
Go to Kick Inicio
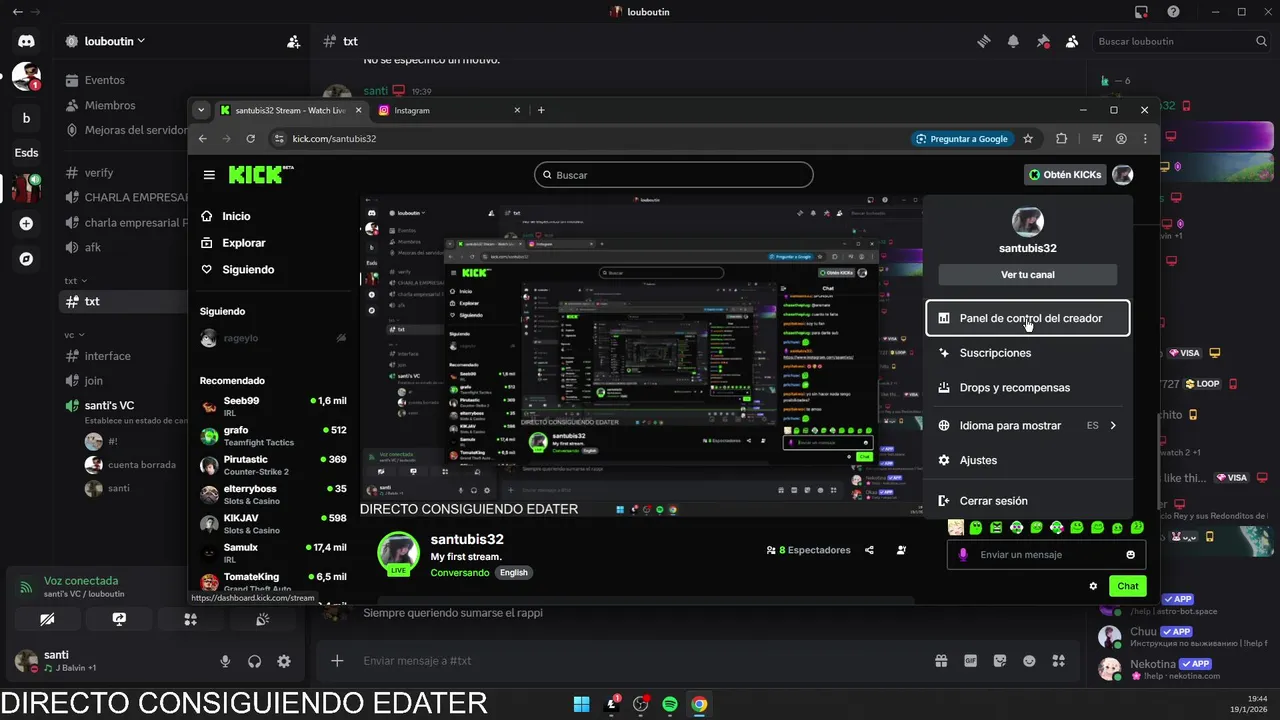236,216
